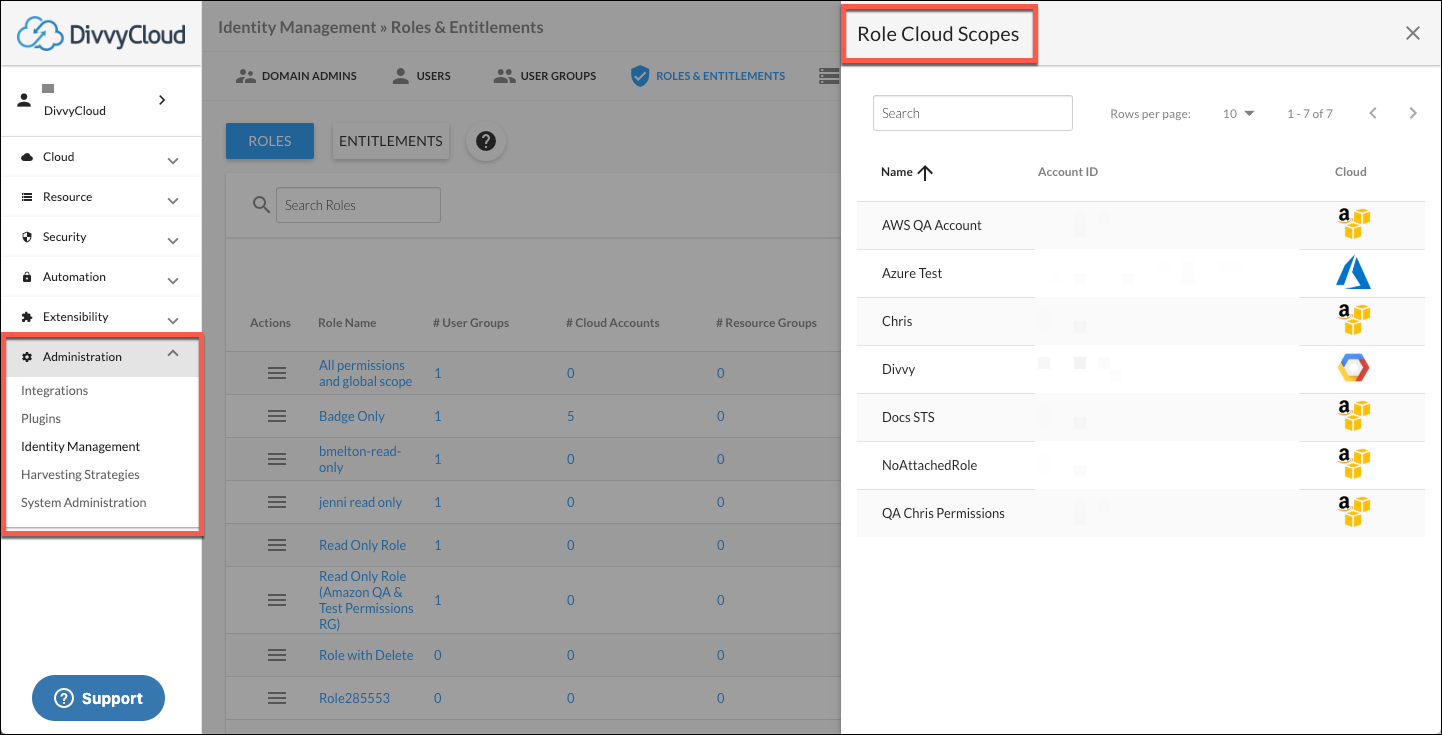Open actions menu for bmelton-read-only role
The width and height of the screenshot is (1442, 735).
pyautogui.click(x=277, y=459)
